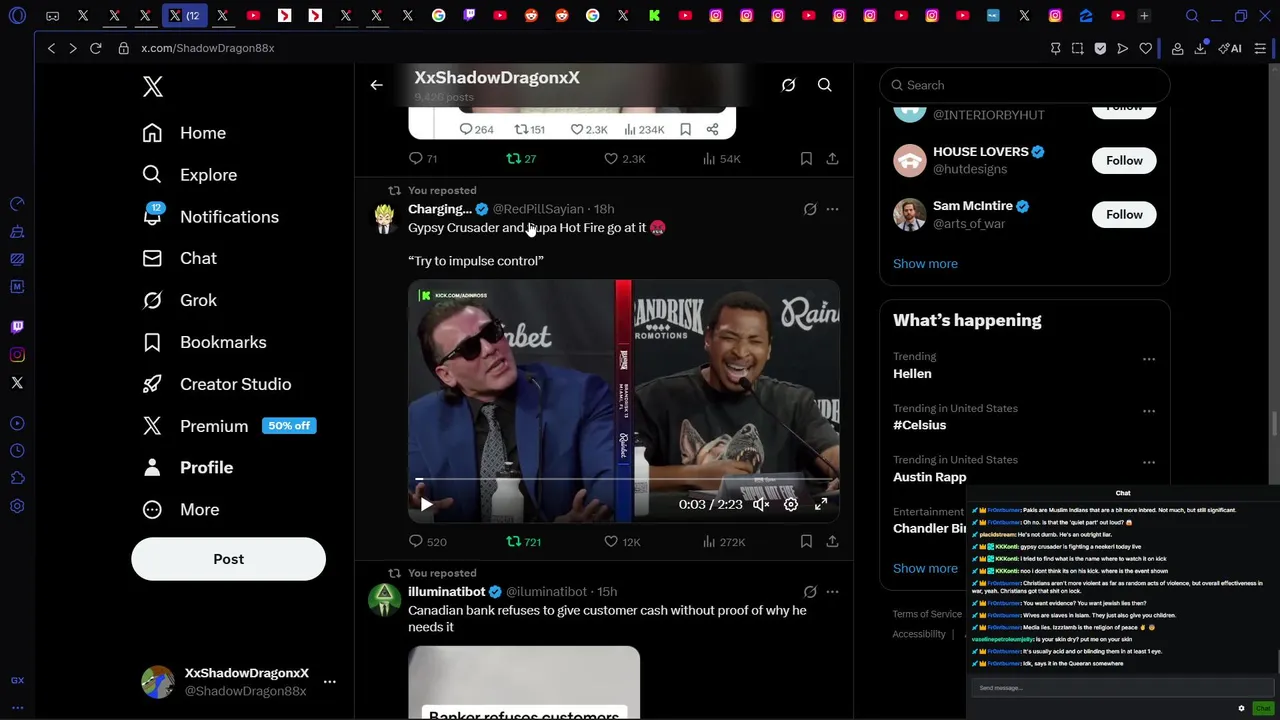Open Accessibility footer link
This screenshot has width=1280, height=720.
coord(919,634)
